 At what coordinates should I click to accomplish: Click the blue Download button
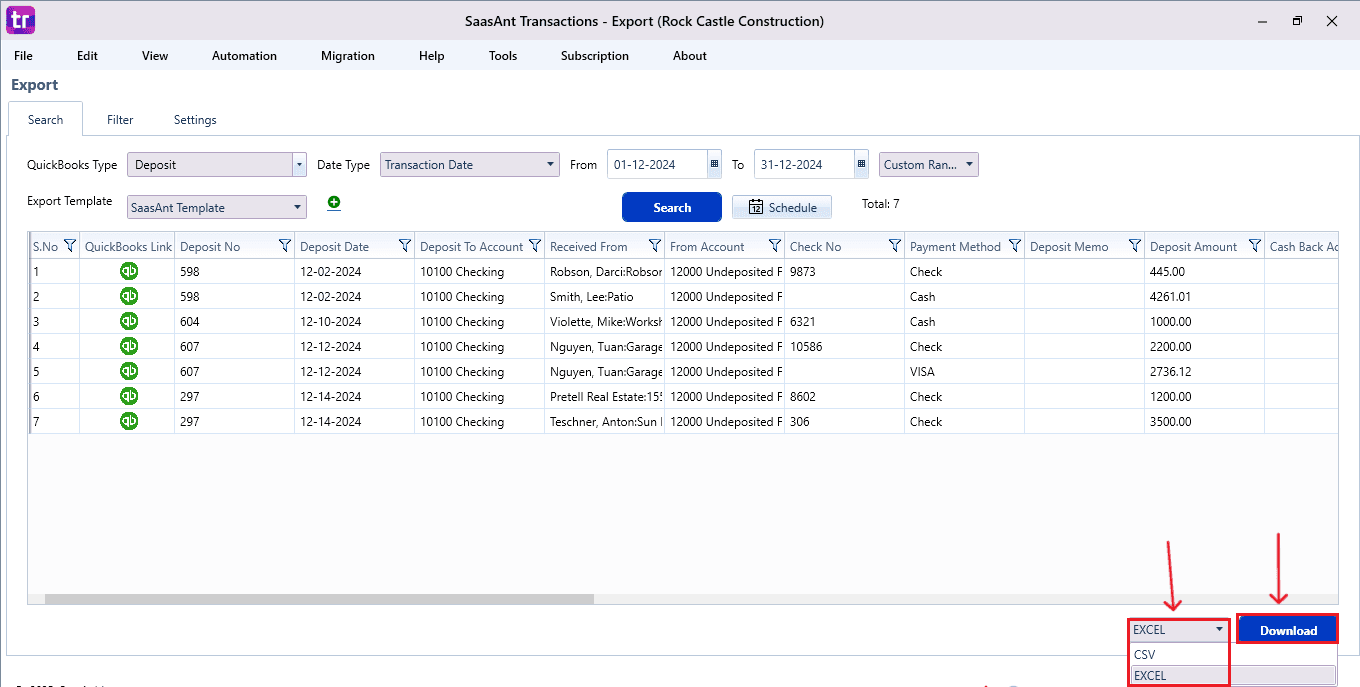1288,630
